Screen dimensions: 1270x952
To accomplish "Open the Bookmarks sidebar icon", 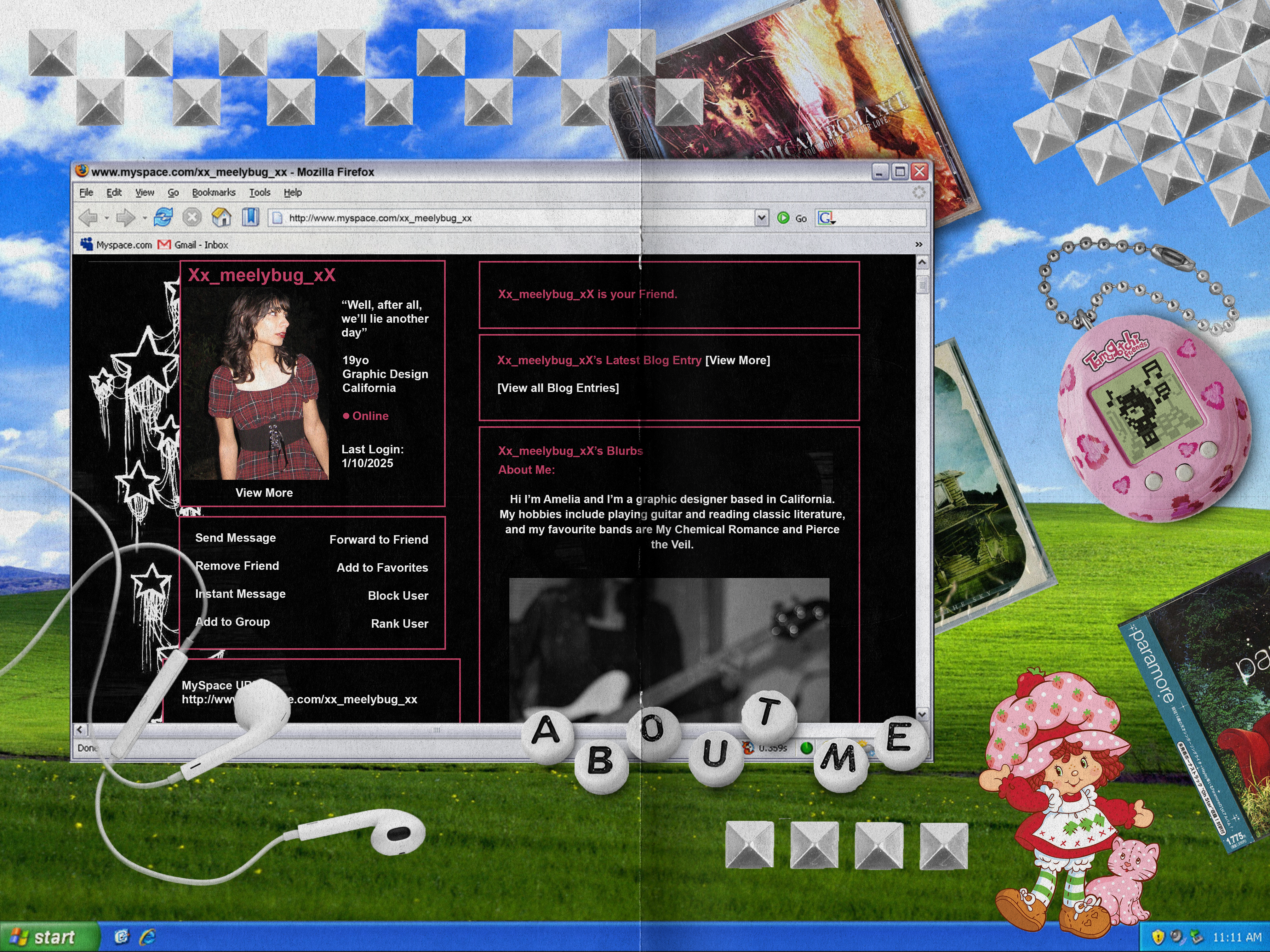I will tap(250, 217).
